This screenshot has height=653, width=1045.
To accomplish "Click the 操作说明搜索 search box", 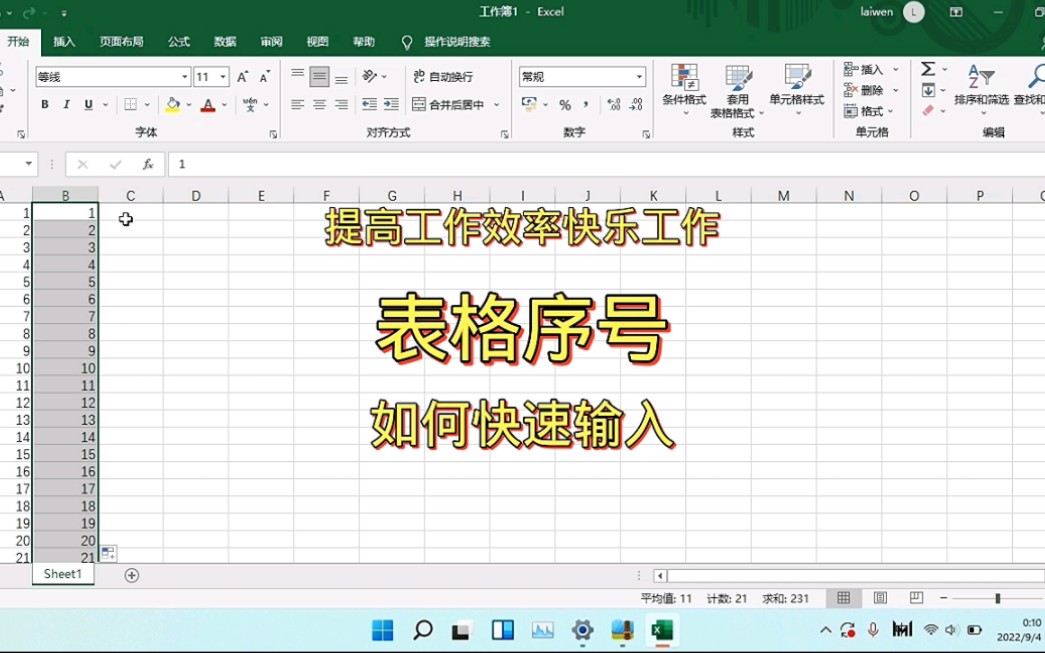I will click(455, 42).
